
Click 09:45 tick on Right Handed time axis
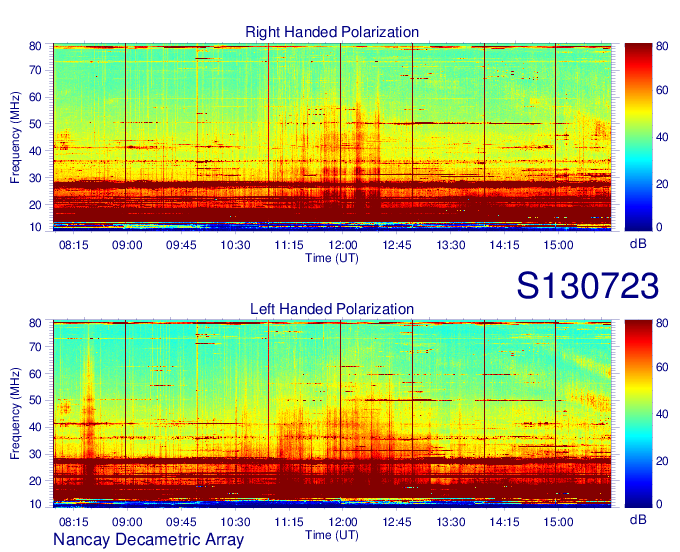[181, 245]
